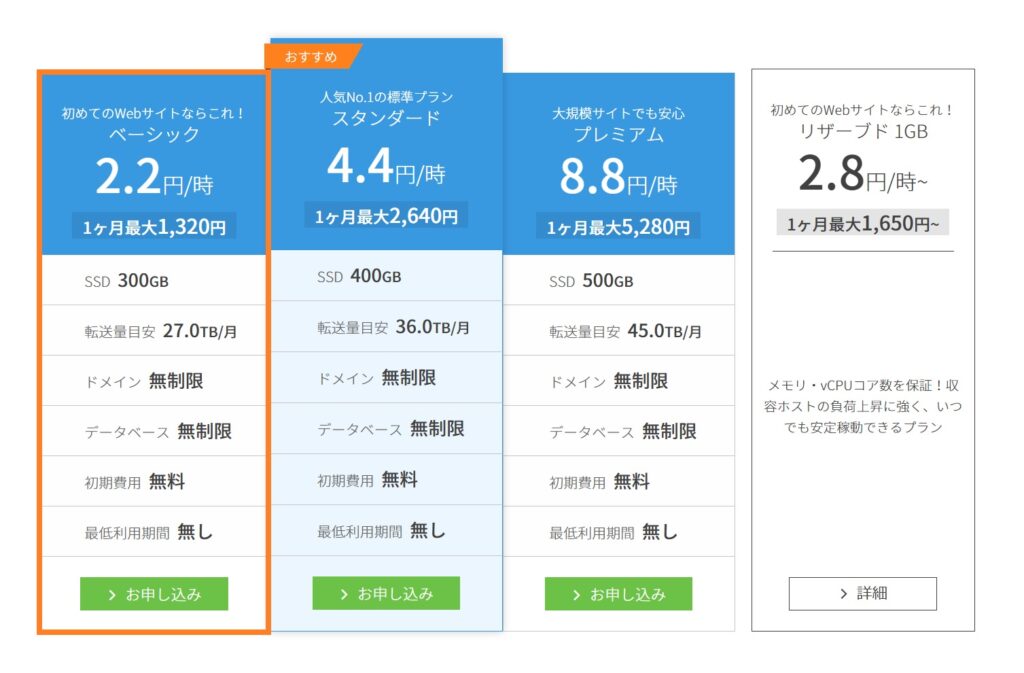Click the 1ヶ月最大1,650円~ label
This screenshot has height=673, width=1024.
pyautogui.click(x=863, y=224)
